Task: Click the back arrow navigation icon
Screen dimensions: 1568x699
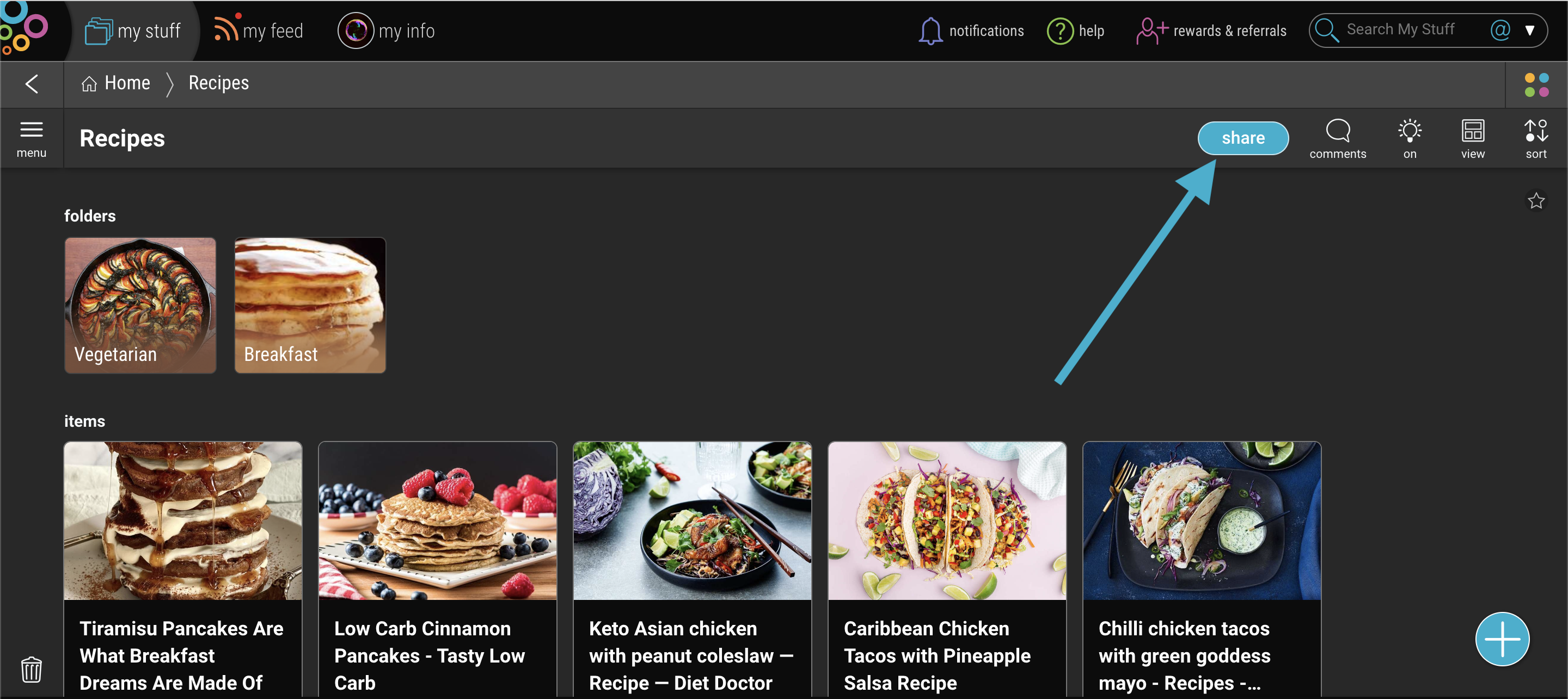Action: [x=31, y=83]
